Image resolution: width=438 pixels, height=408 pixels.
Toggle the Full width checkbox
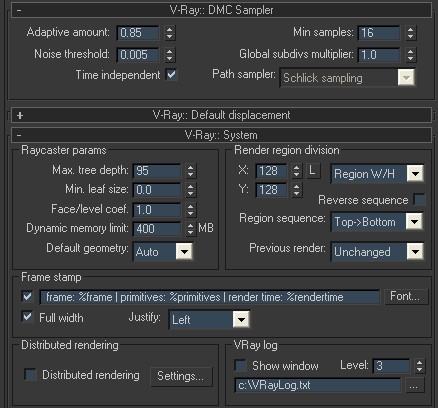[27, 316]
